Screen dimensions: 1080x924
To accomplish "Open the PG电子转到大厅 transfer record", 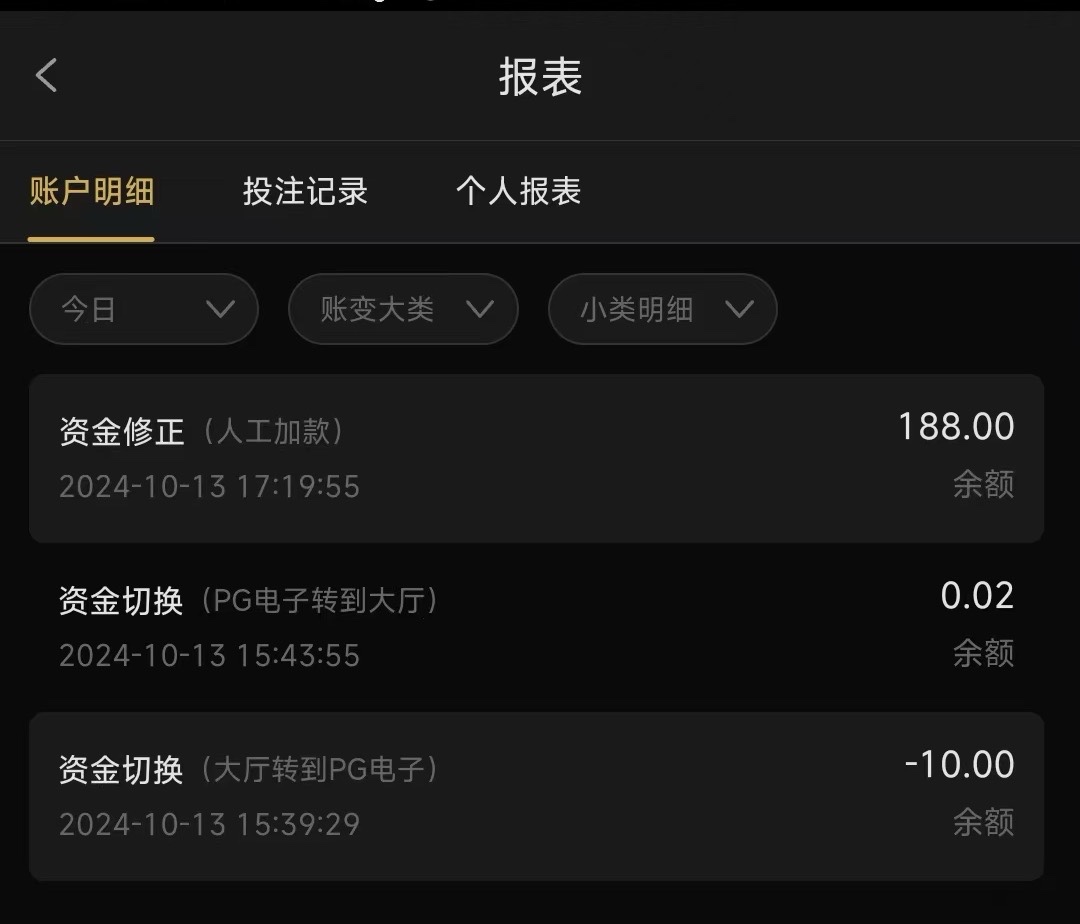I will (536, 627).
